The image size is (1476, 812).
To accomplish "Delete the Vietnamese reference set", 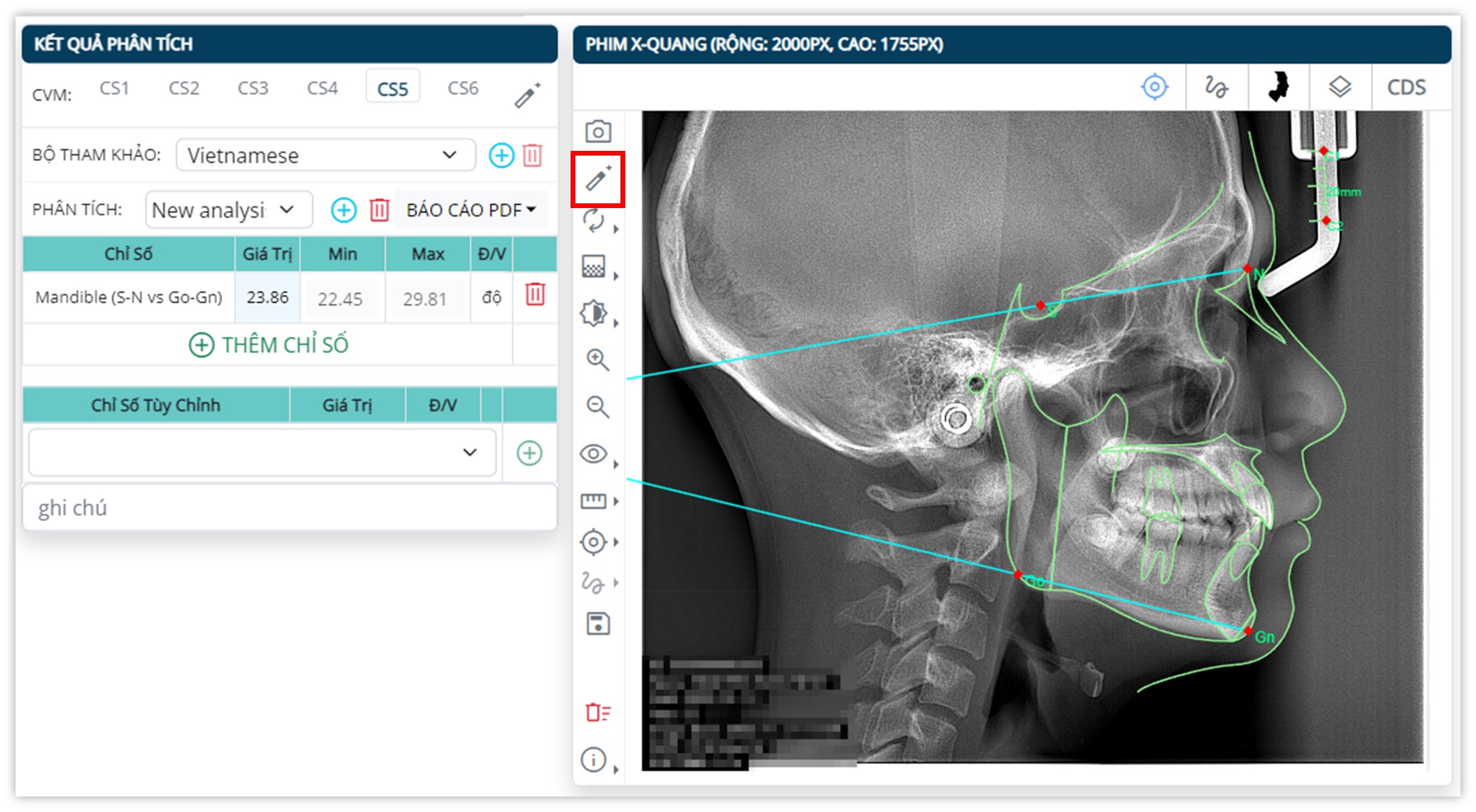I will click(x=533, y=156).
